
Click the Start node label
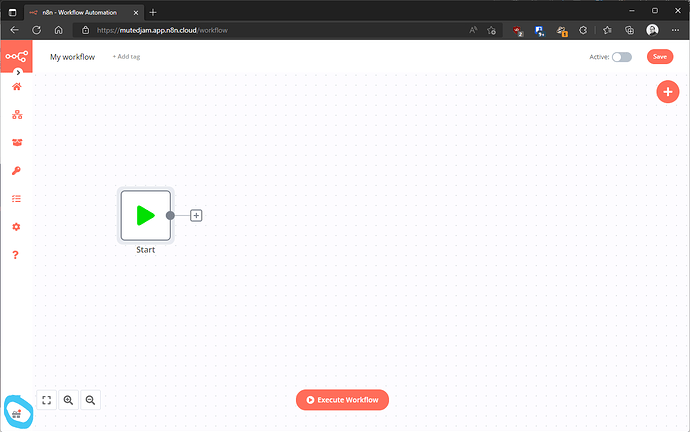pos(146,250)
